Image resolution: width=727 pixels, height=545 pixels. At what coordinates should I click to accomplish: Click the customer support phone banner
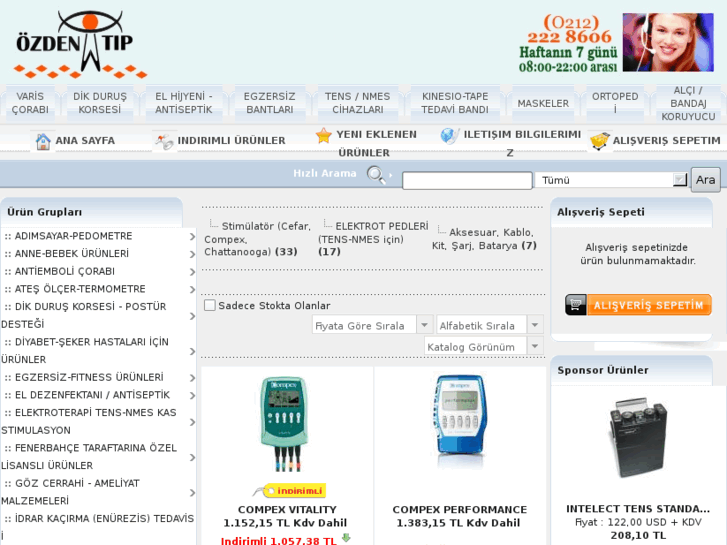[x=616, y=43]
